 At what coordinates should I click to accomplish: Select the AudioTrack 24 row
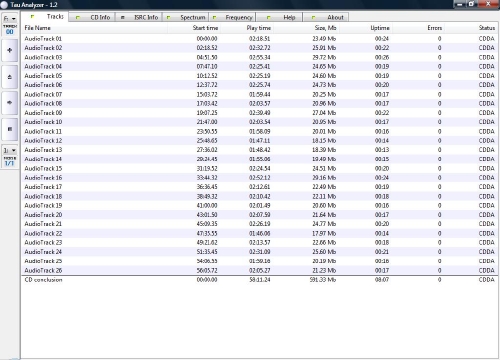(x=260, y=252)
